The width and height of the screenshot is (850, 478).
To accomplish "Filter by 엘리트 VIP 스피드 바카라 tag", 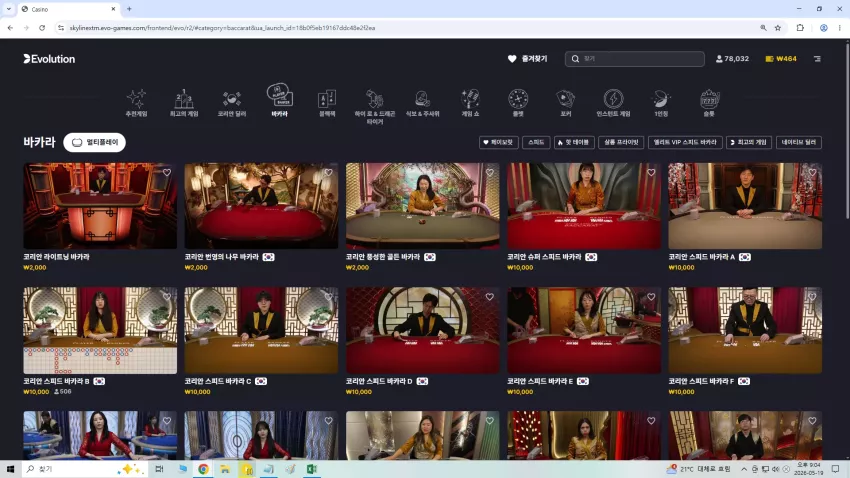I will click(685, 143).
